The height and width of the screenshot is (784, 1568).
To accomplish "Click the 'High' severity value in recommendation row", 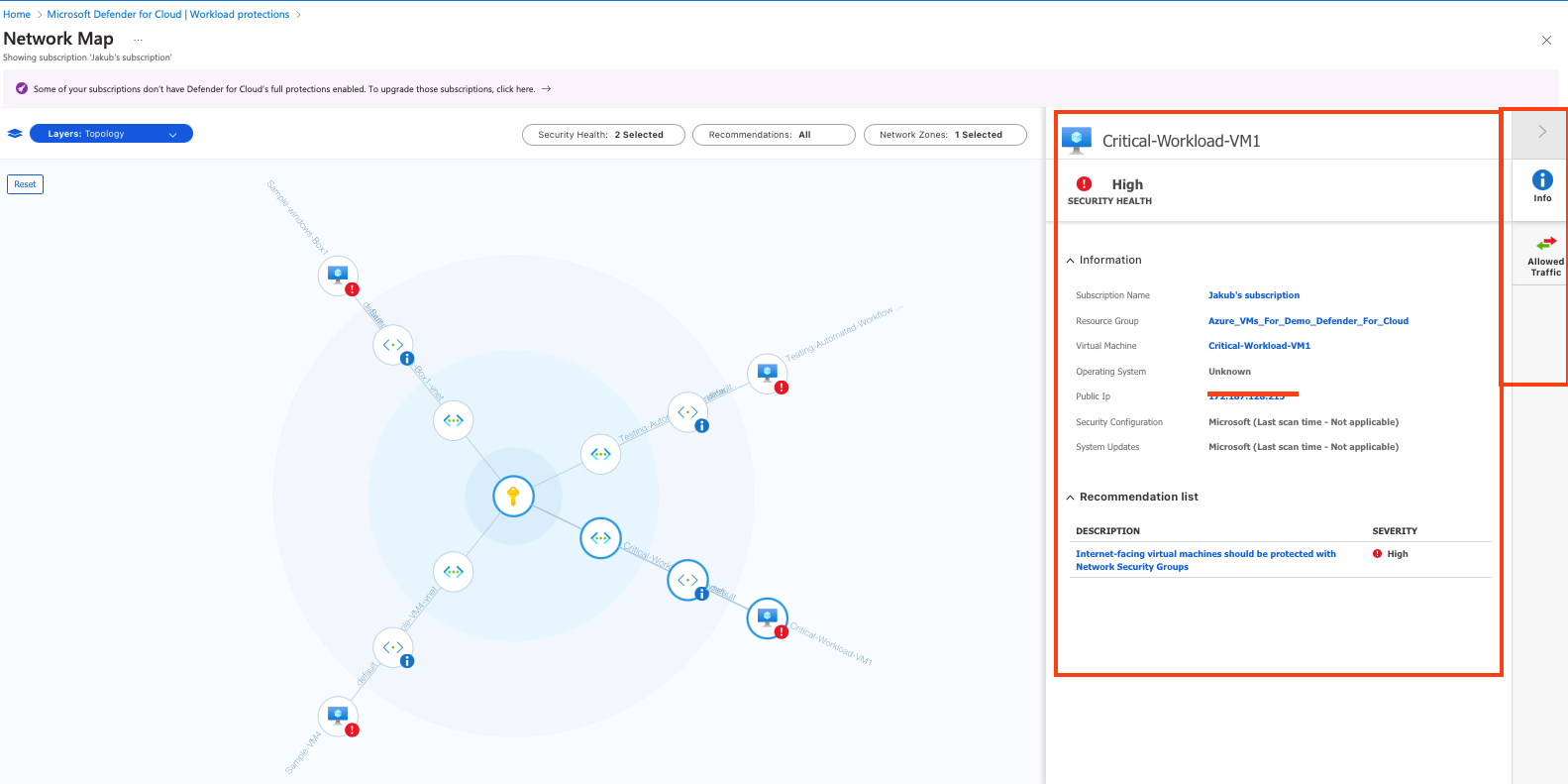I will pyautogui.click(x=1398, y=554).
